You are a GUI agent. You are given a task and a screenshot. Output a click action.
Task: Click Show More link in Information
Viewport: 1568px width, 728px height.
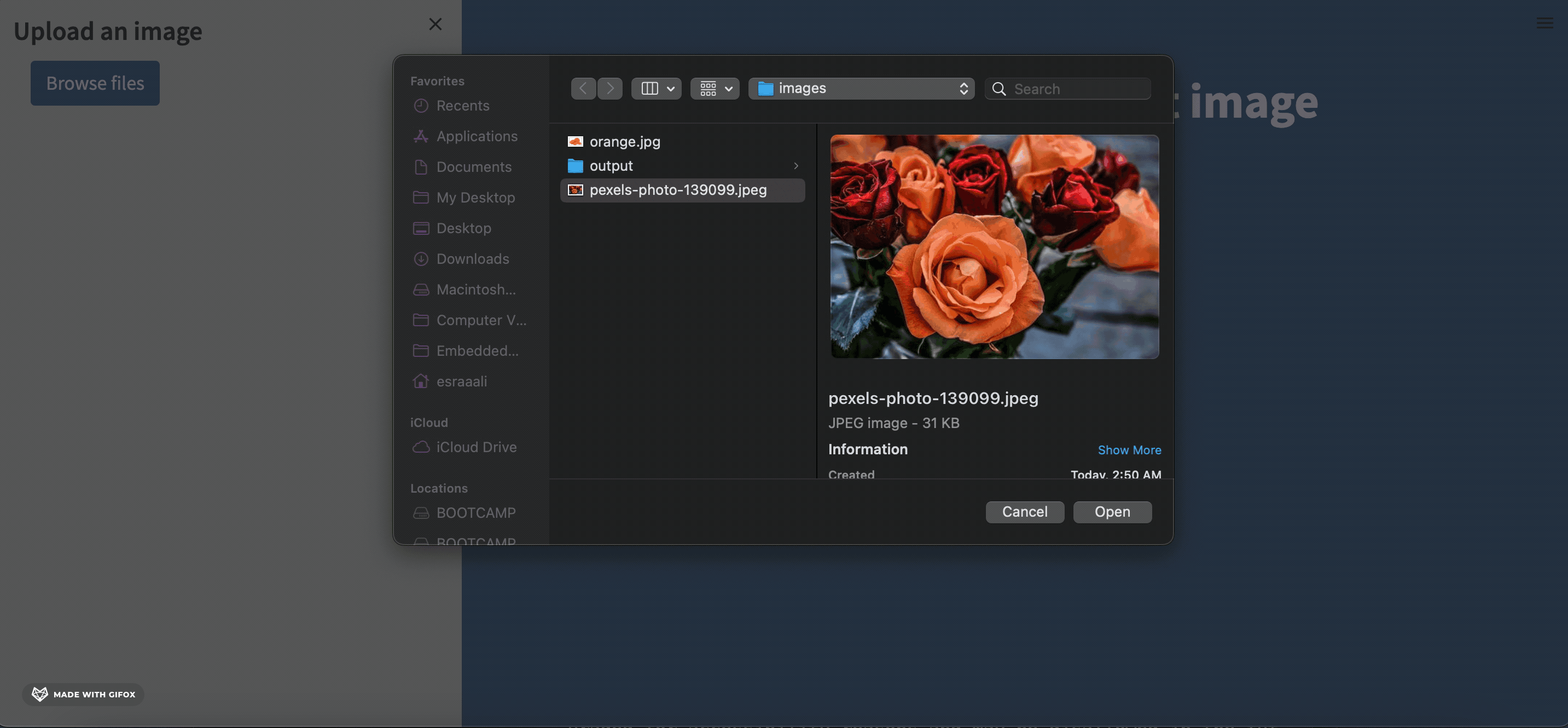(x=1129, y=450)
